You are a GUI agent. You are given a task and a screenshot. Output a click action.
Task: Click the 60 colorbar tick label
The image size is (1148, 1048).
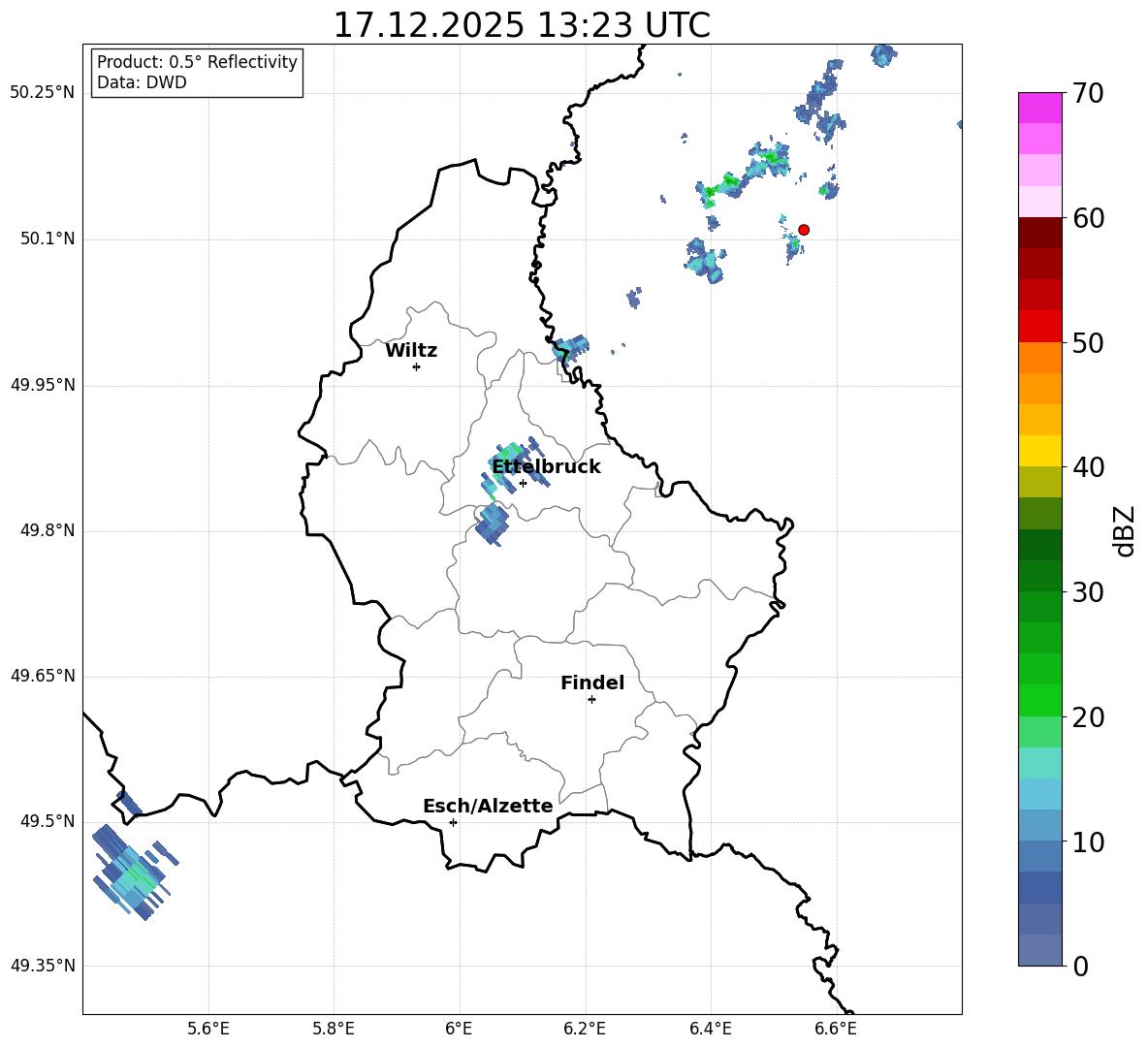[x=1088, y=218]
